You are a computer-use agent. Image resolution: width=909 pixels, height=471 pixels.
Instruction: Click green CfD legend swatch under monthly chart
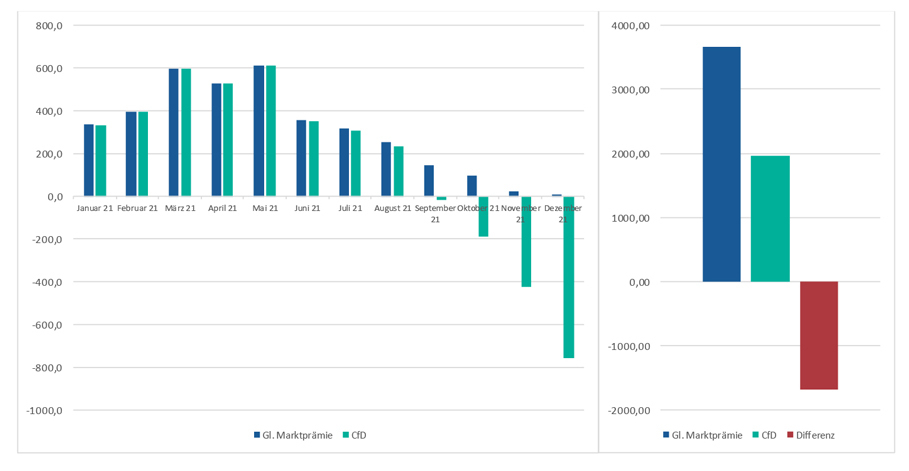coord(345,435)
